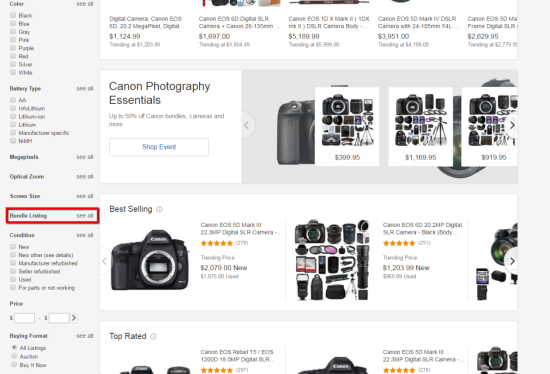This screenshot has height=374, width=550.
Task: Check the Black color filter
Action: (13, 15)
